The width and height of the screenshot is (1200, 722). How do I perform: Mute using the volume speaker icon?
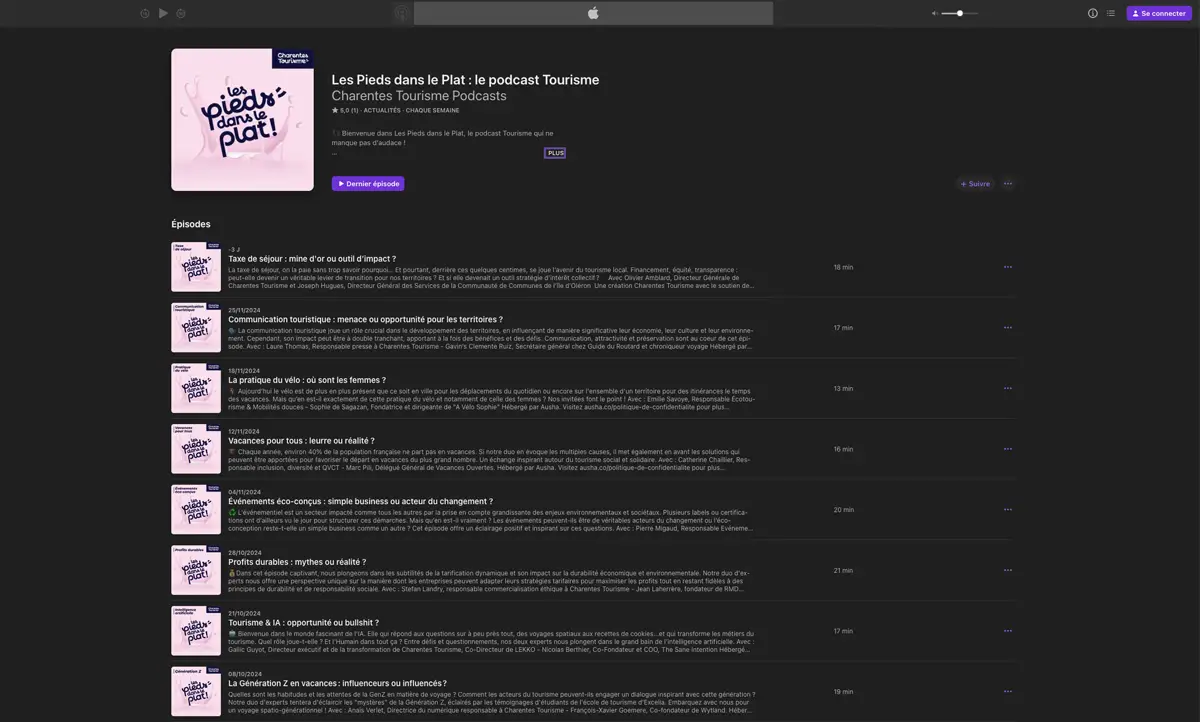click(935, 13)
